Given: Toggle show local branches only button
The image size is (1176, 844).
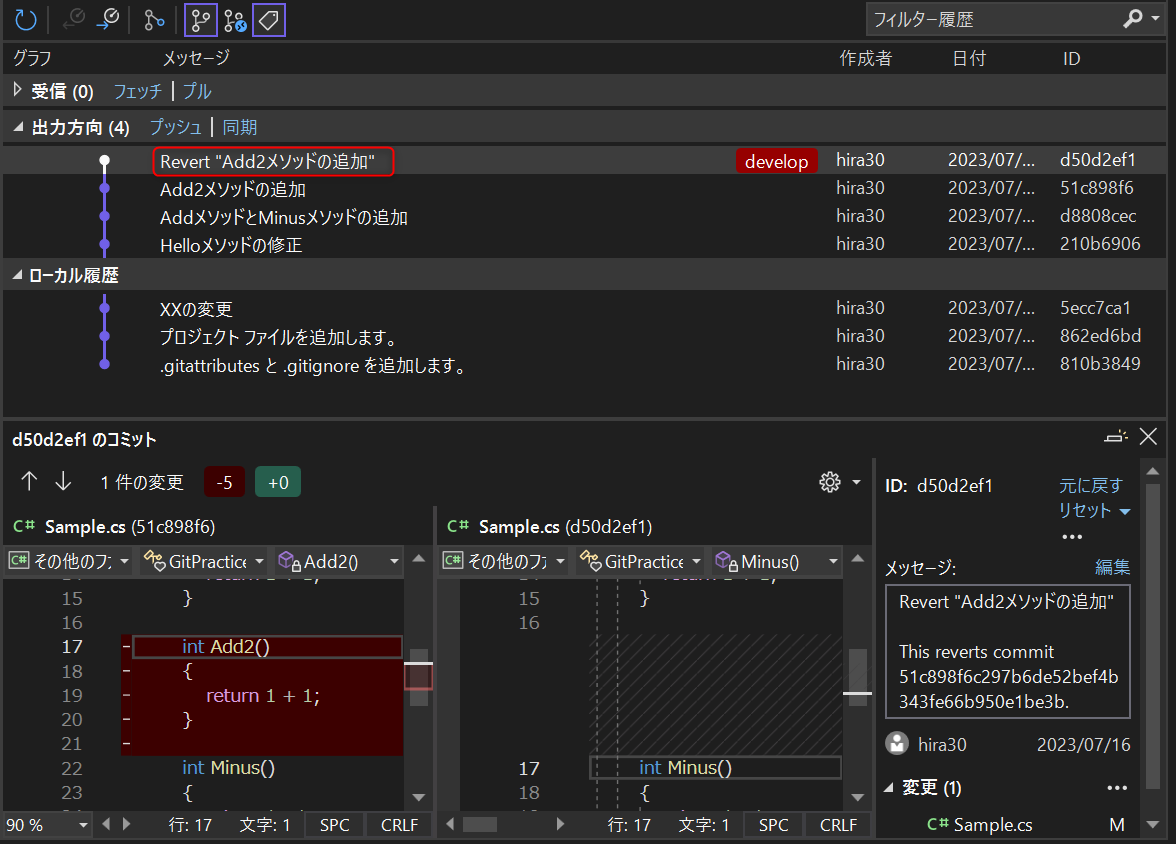Looking at the screenshot, I should (x=235, y=20).
